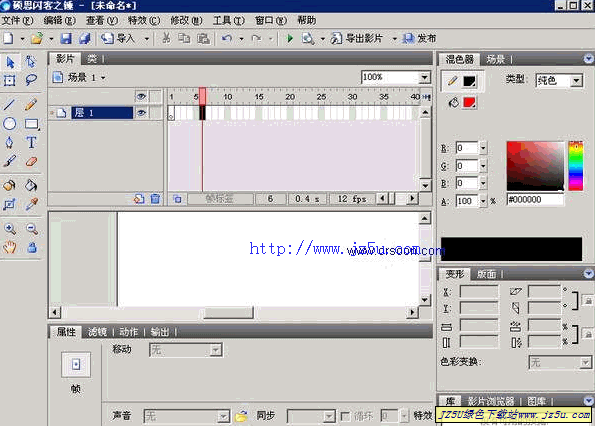The width and height of the screenshot is (595, 426).
Task: Open the R value dropdown arrow
Action: coord(483,148)
